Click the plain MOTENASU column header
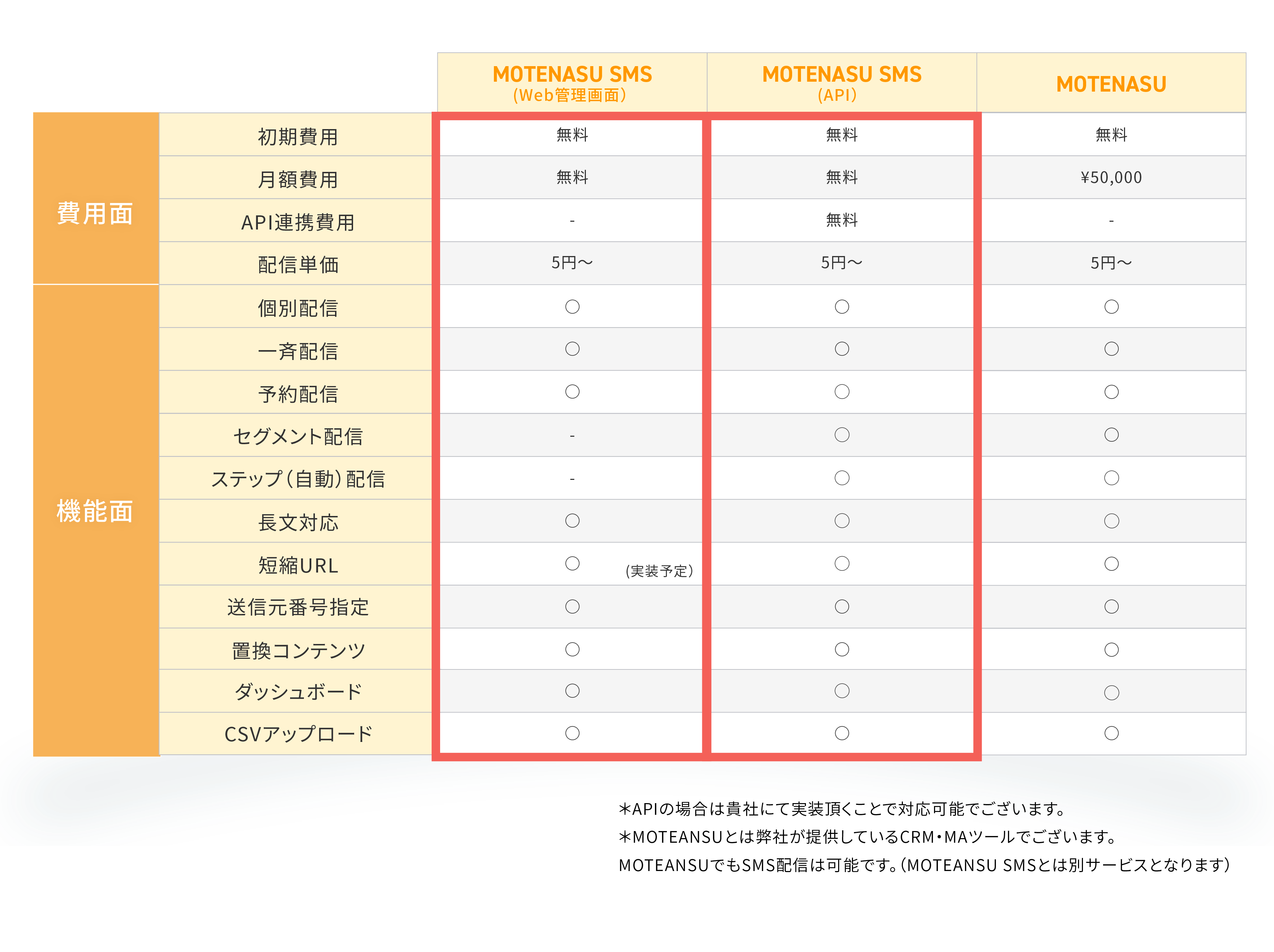Image resolution: width=1274 pixels, height=952 pixels. click(1111, 84)
